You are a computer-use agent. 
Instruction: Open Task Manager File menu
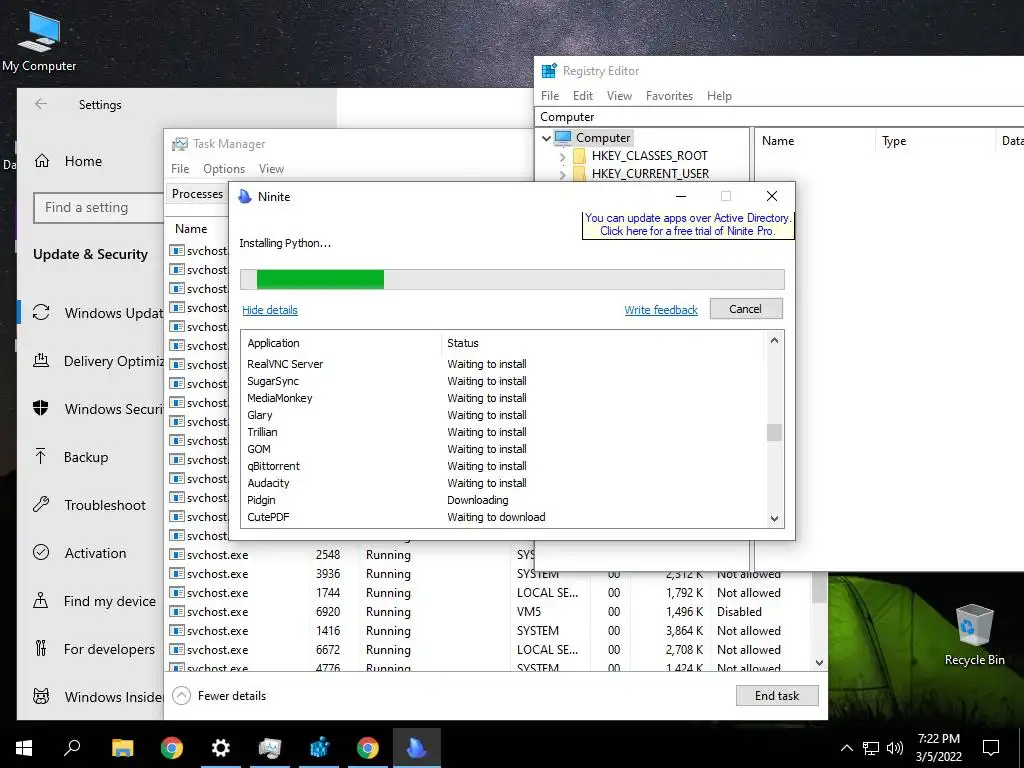[180, 168]
